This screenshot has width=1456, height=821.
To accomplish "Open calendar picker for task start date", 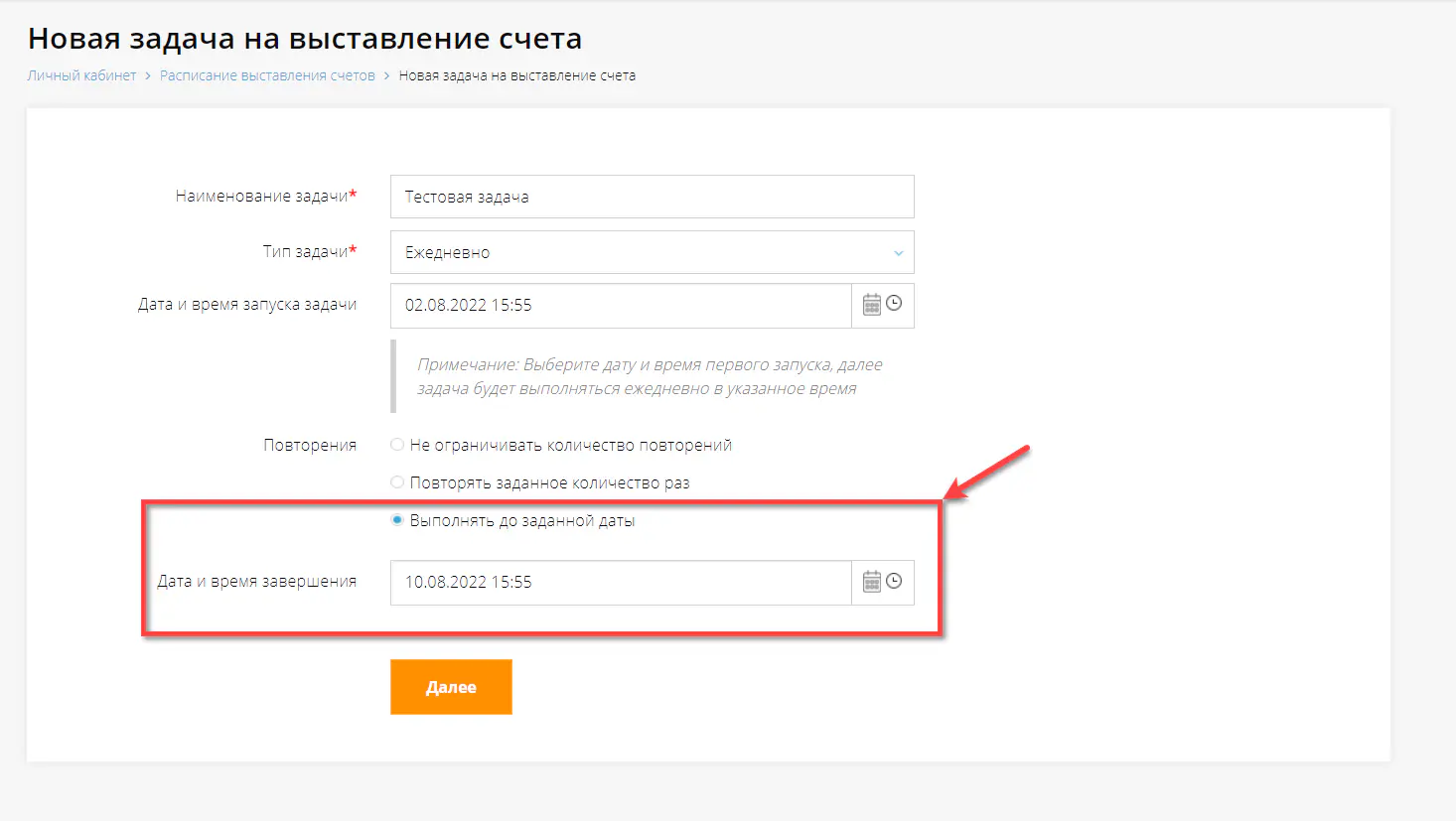I will pos(871,305).
